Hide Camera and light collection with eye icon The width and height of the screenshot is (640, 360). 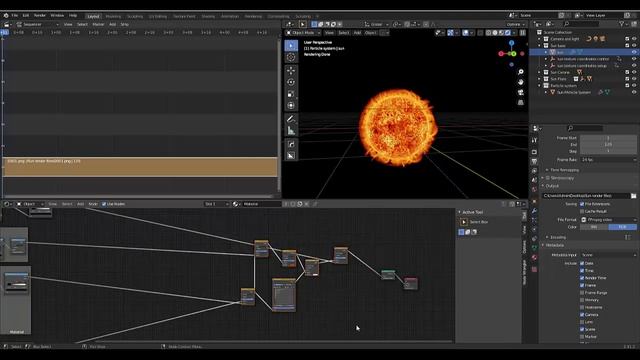(x=634, y=39)
